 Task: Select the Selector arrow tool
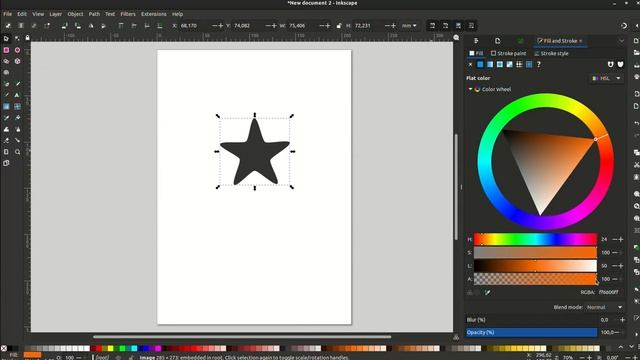pos(6,38)
